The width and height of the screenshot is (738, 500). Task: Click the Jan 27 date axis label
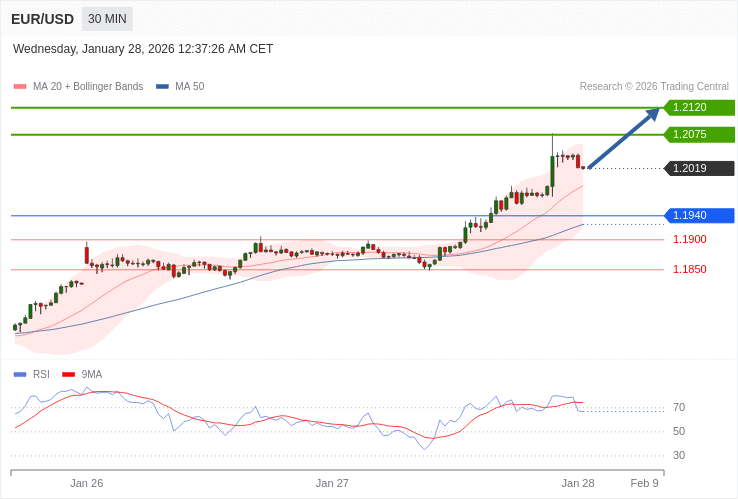332,483
